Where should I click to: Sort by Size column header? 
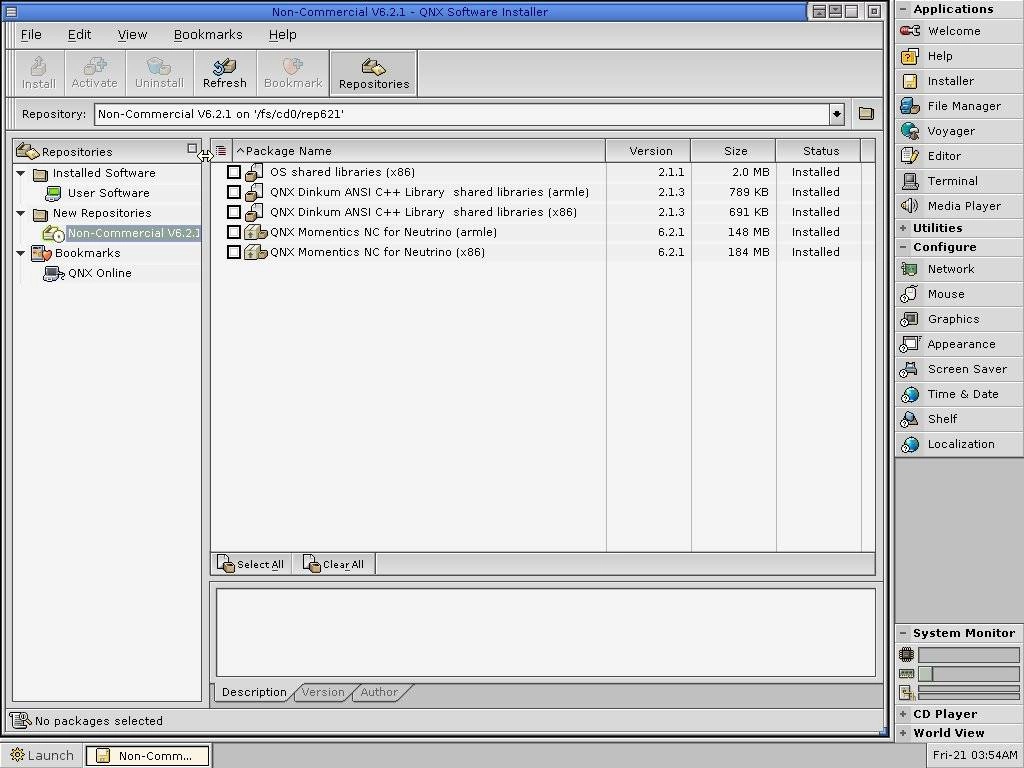733,151
